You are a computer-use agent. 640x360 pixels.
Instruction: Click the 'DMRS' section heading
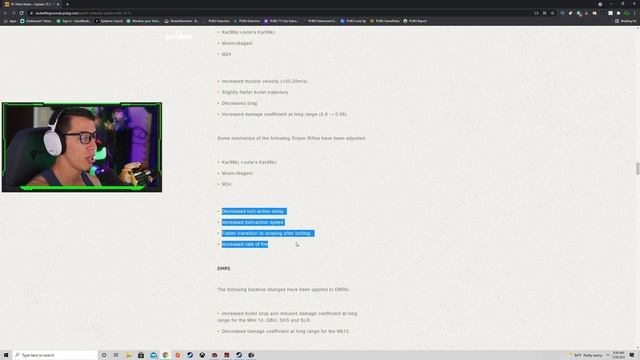(224, 269)
